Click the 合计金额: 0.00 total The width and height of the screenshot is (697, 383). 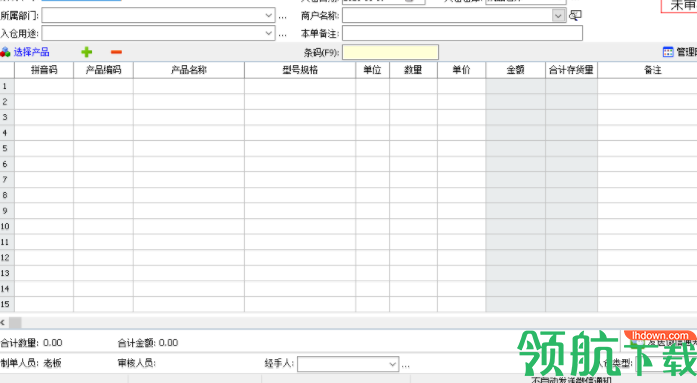148,343
